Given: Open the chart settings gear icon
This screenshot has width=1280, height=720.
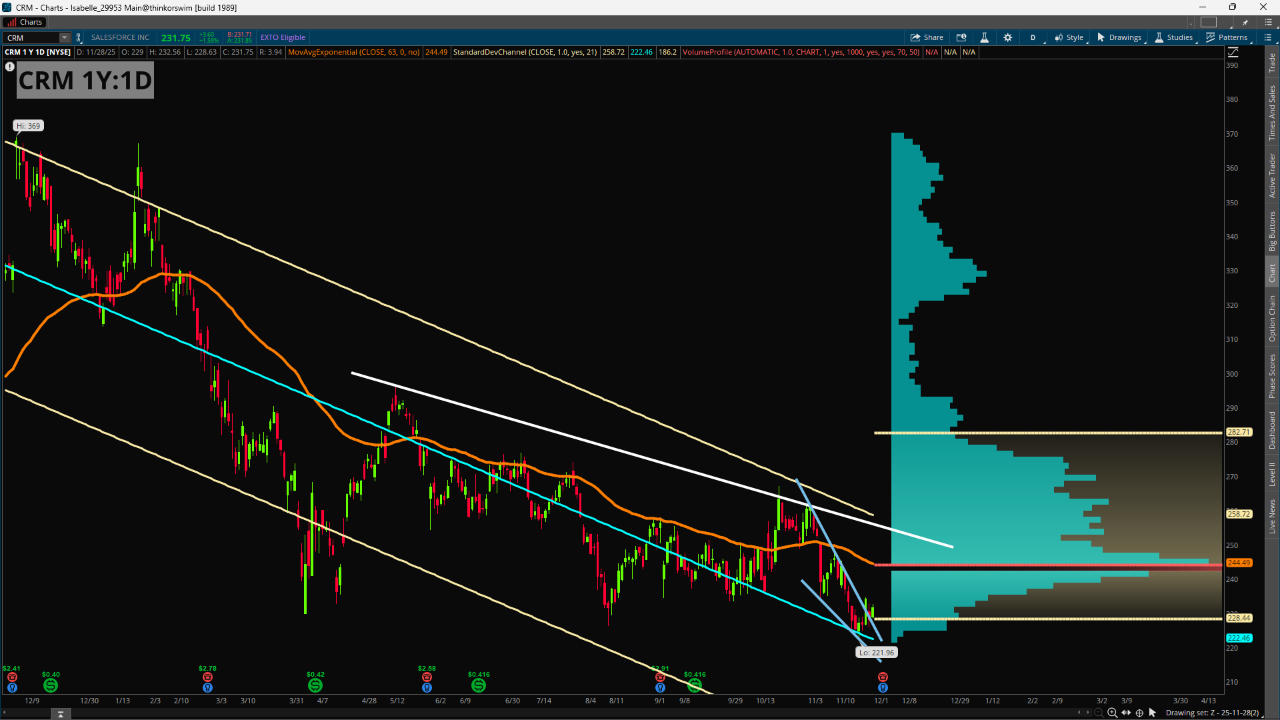Looking at the screenshot, I should tap(1007, 37).
